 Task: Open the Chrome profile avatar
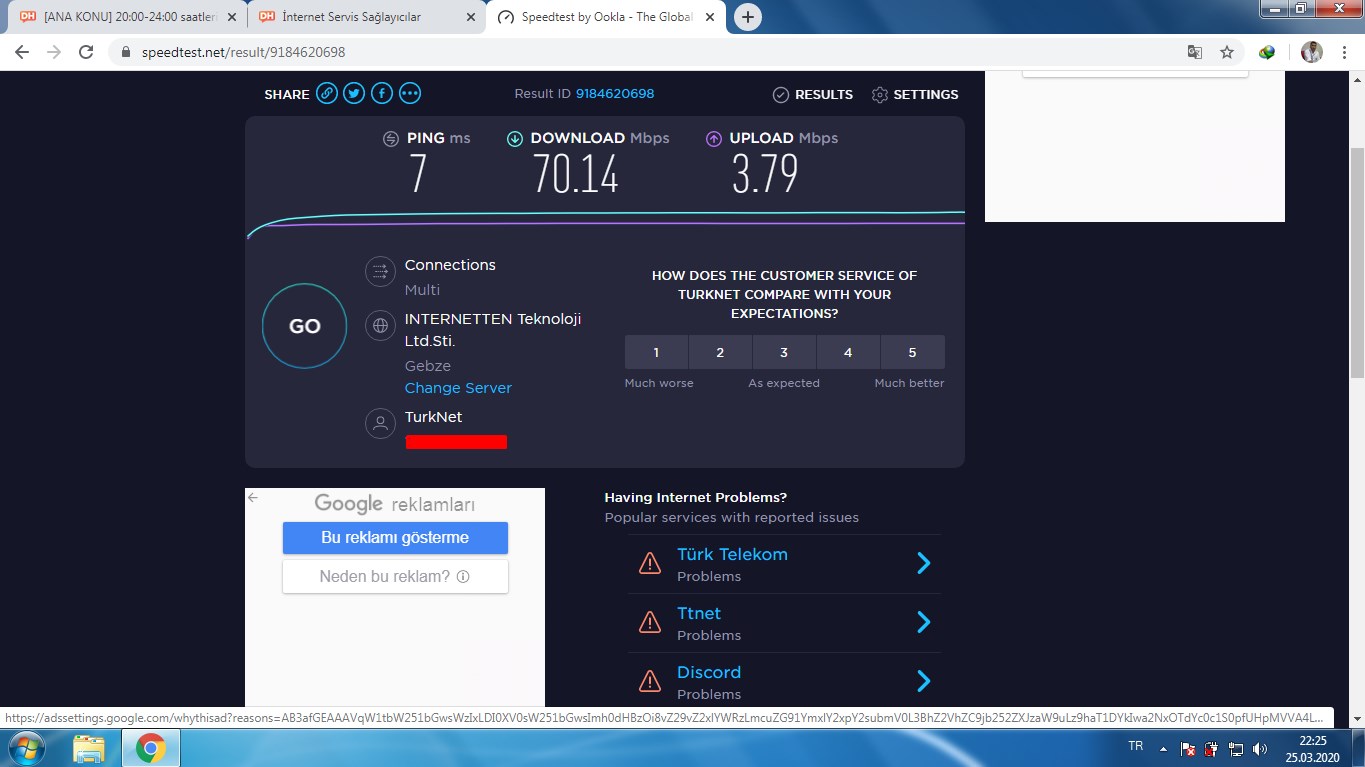pos(1312,52)
